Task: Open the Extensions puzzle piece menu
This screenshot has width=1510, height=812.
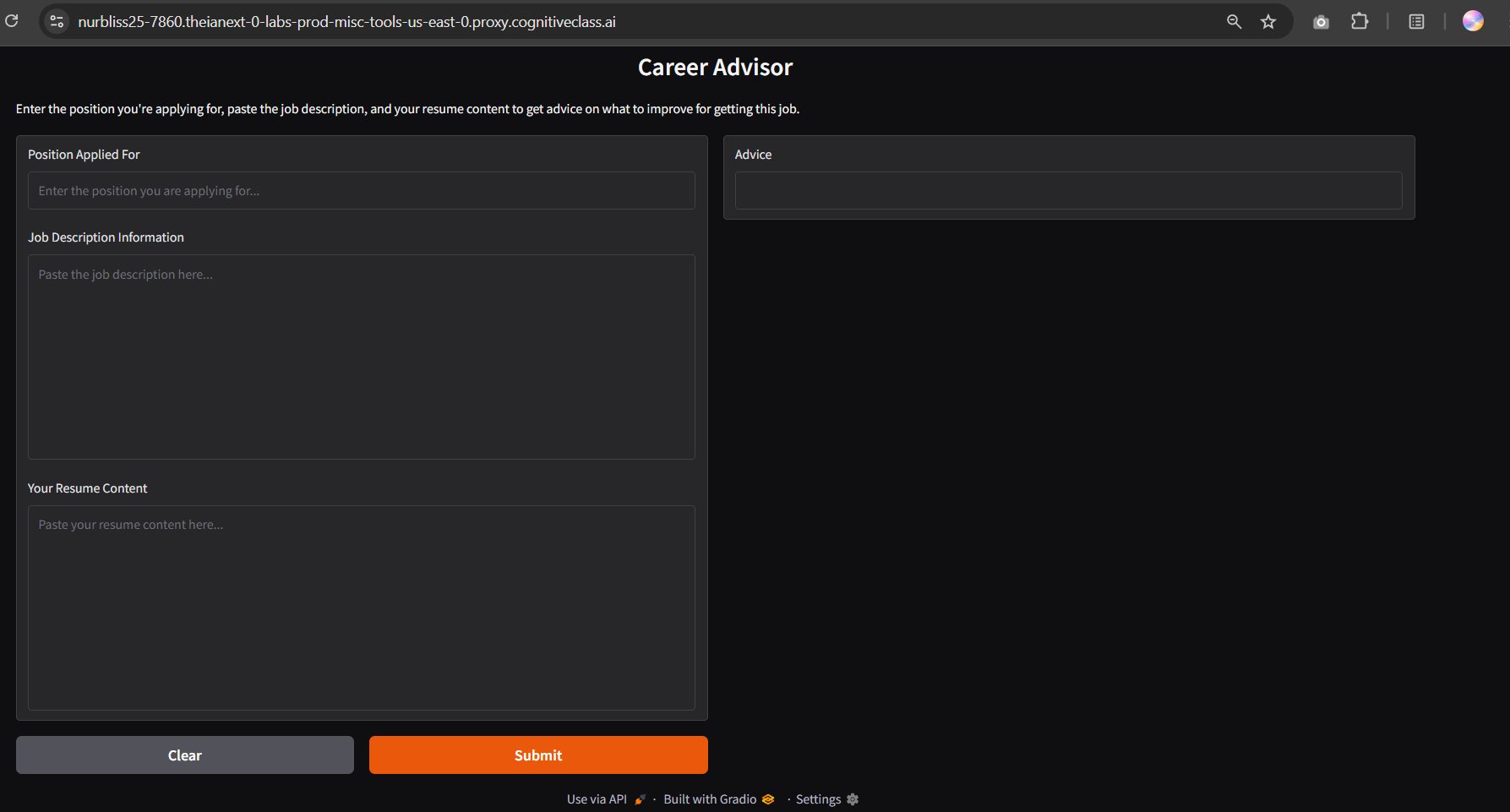Action: tap(1360, 22)
